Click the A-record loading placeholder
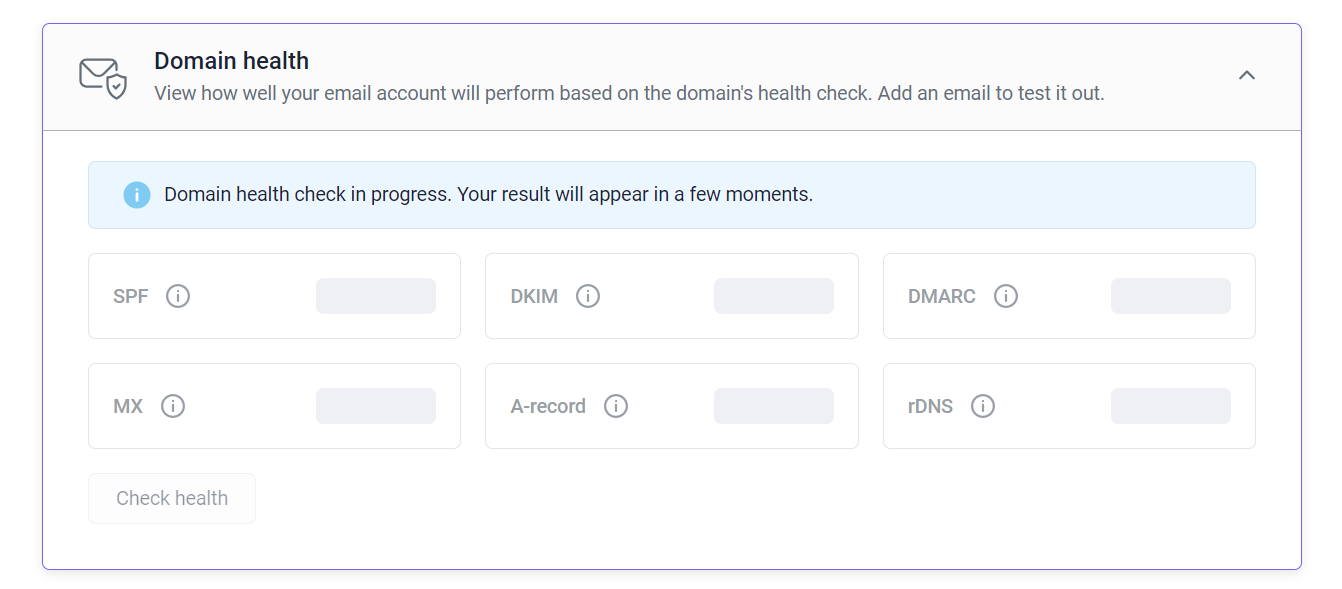 774,406
